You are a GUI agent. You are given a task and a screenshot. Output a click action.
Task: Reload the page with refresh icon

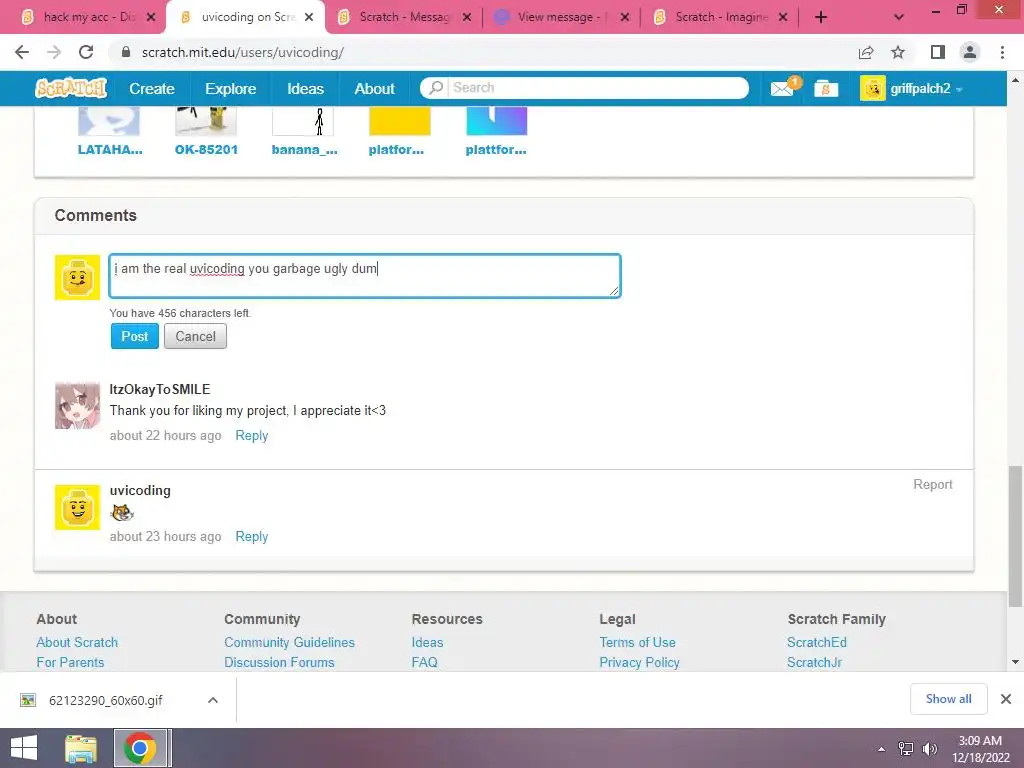pyautogui.click(x=86, y=52)
